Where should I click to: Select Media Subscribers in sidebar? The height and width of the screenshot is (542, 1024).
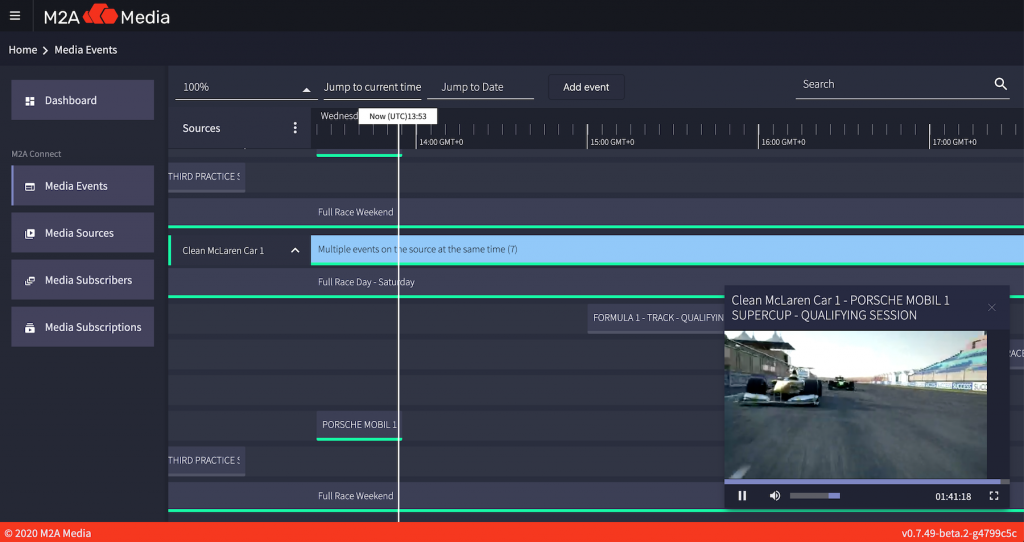coord(83,280)
